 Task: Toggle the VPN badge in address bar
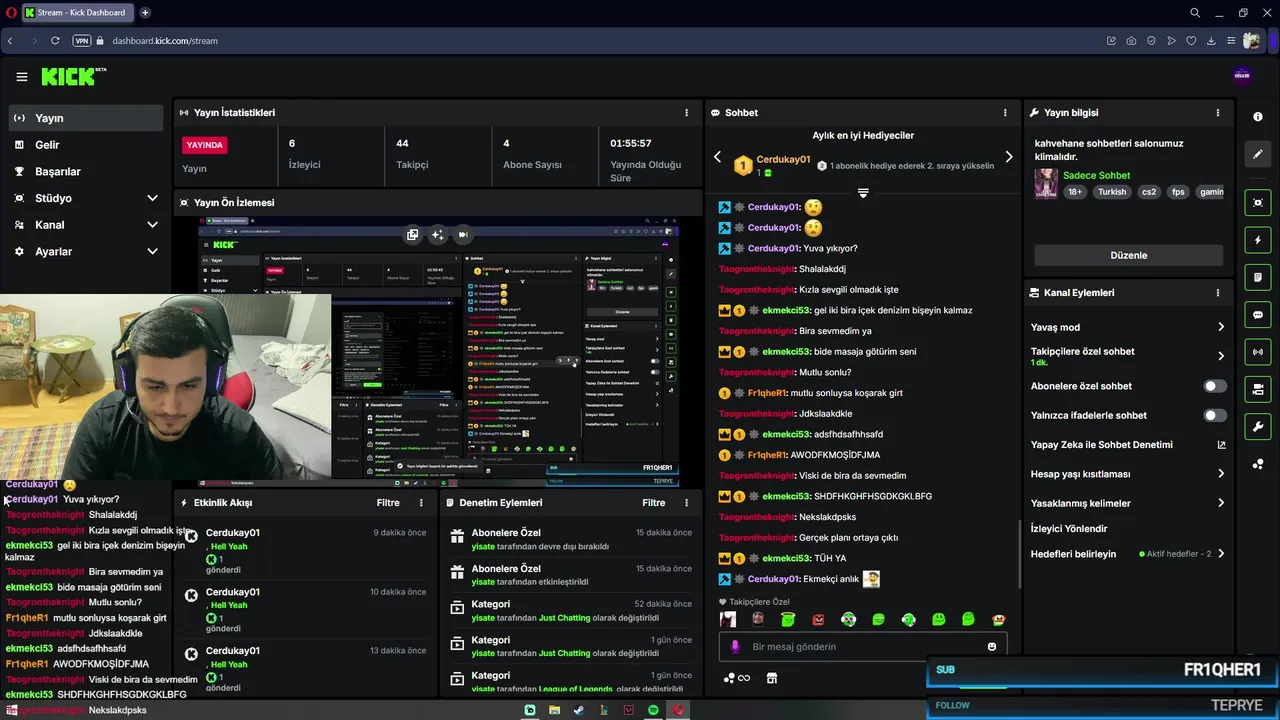pyautogui.click(x=81, y=41)
